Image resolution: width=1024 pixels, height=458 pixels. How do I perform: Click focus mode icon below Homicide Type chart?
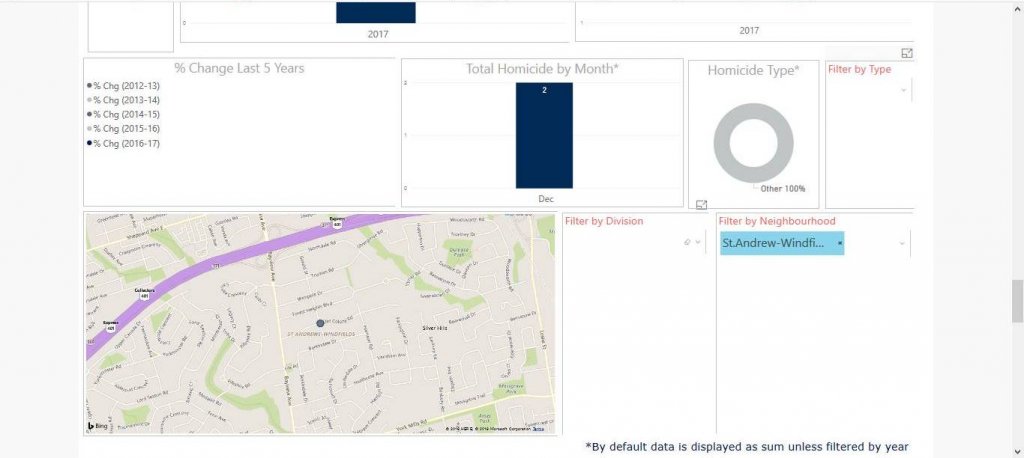(701, 204)
